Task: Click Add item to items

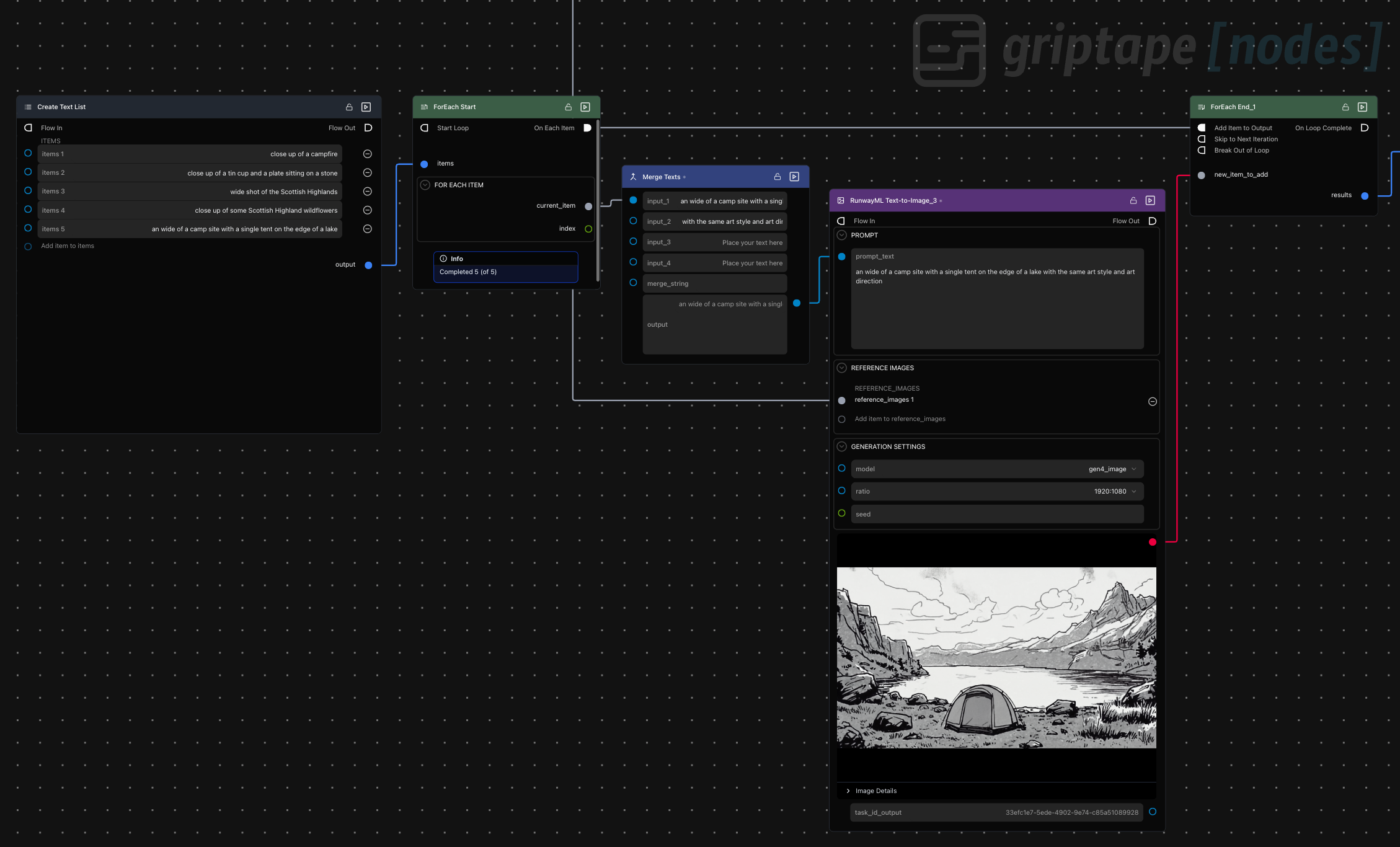Action: click(x=68, y=246)
